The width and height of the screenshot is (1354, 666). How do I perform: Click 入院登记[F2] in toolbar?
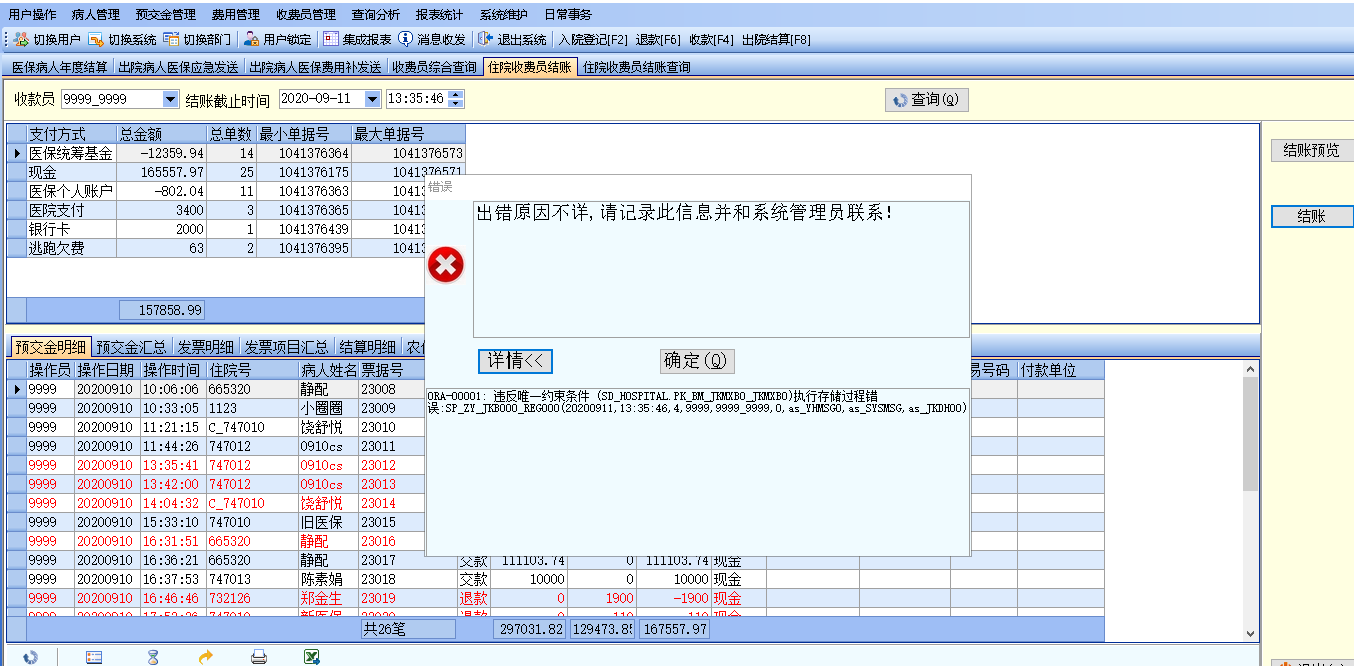tap(594, 40)
